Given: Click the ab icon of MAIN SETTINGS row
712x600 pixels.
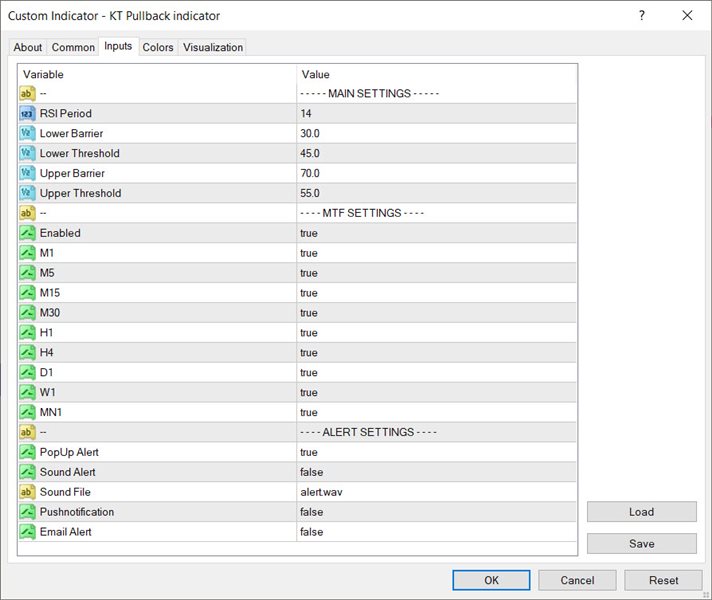Looking at the screenshot, I should tap(27, 94).
